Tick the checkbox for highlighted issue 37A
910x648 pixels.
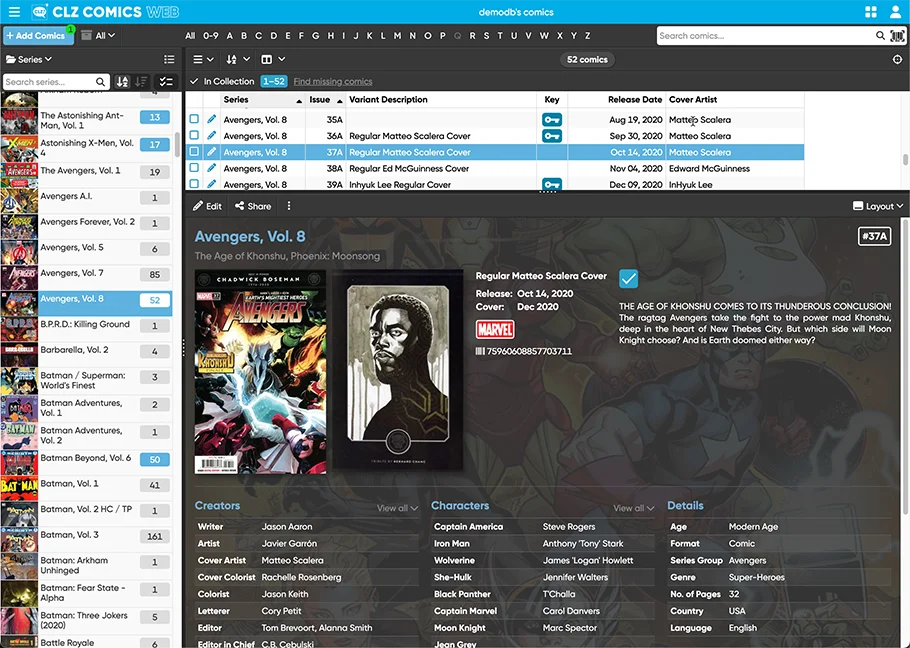[x=194, y=151]
